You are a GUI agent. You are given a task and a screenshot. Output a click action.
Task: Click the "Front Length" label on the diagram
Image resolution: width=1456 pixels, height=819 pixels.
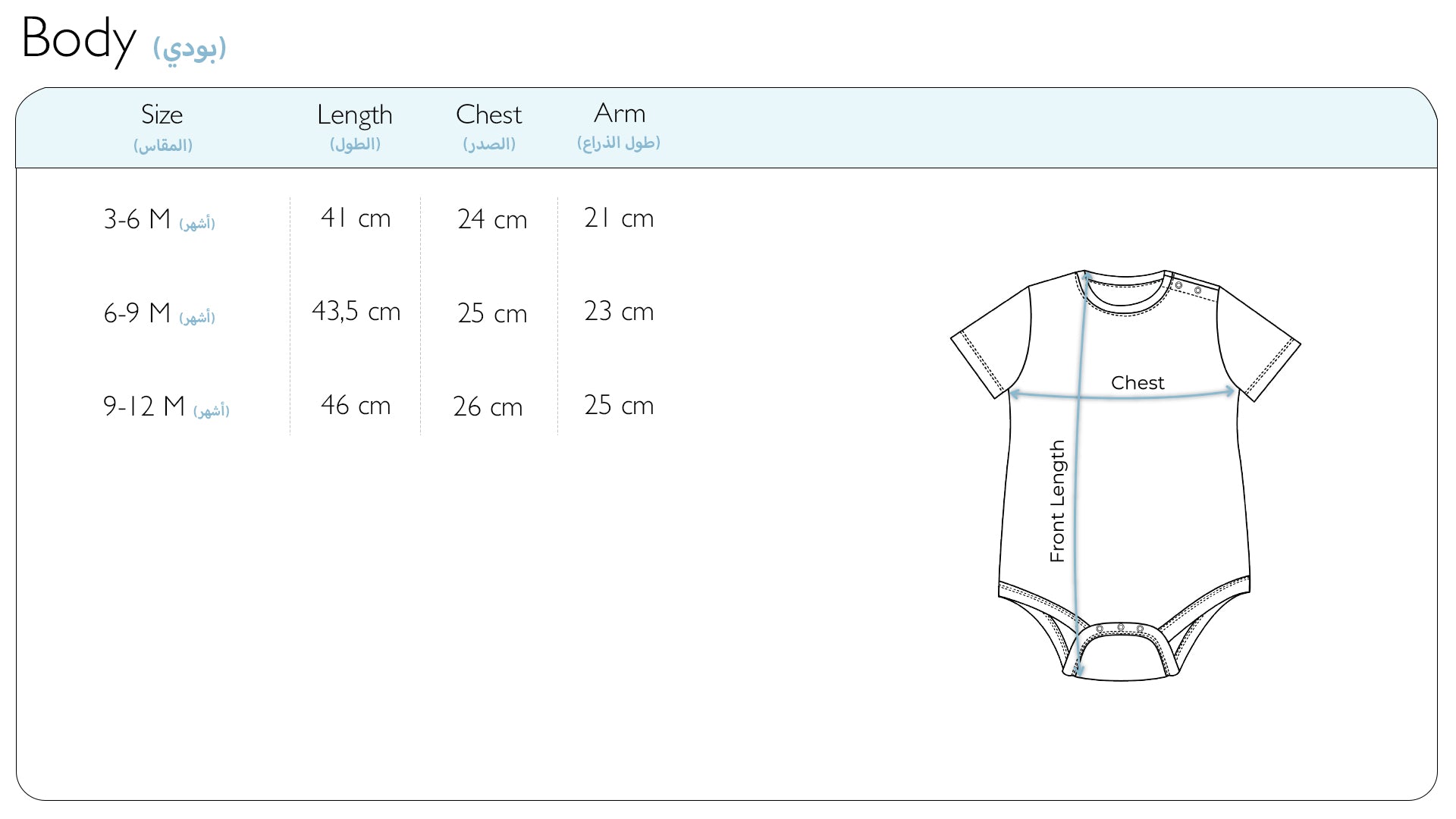[x=1057, y=501]
